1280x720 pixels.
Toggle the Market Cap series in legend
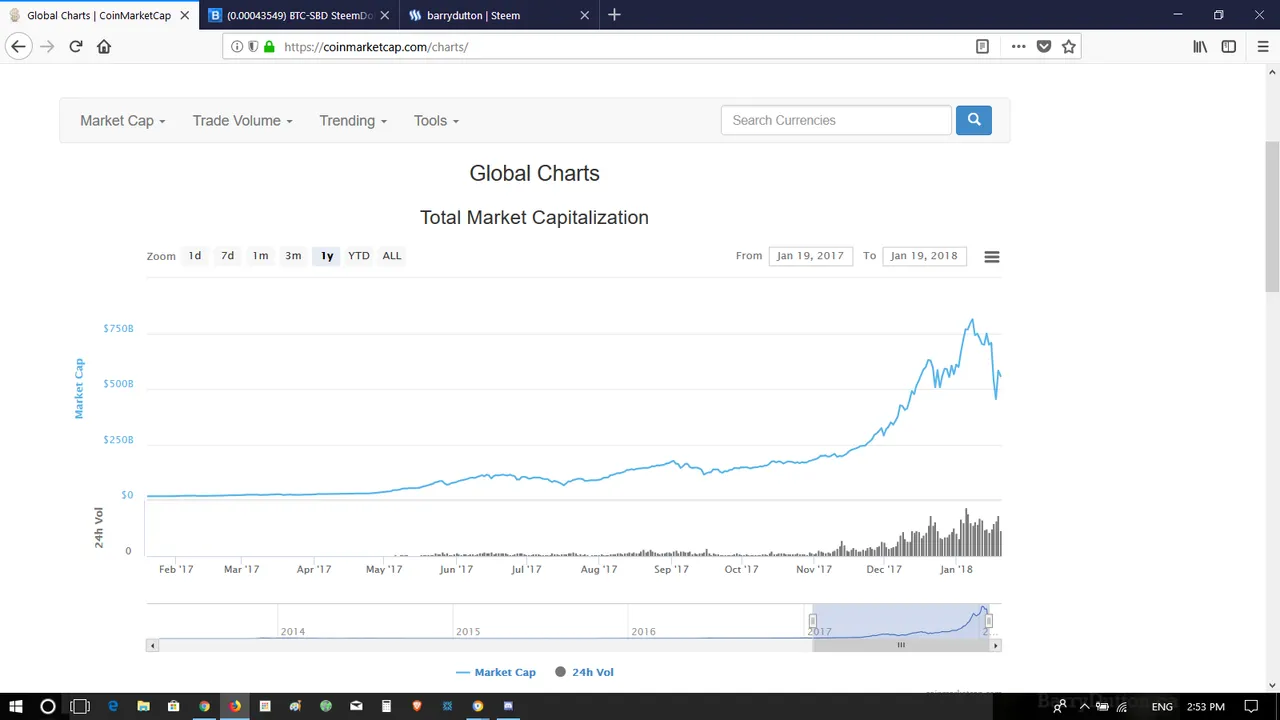coord(496,672)
